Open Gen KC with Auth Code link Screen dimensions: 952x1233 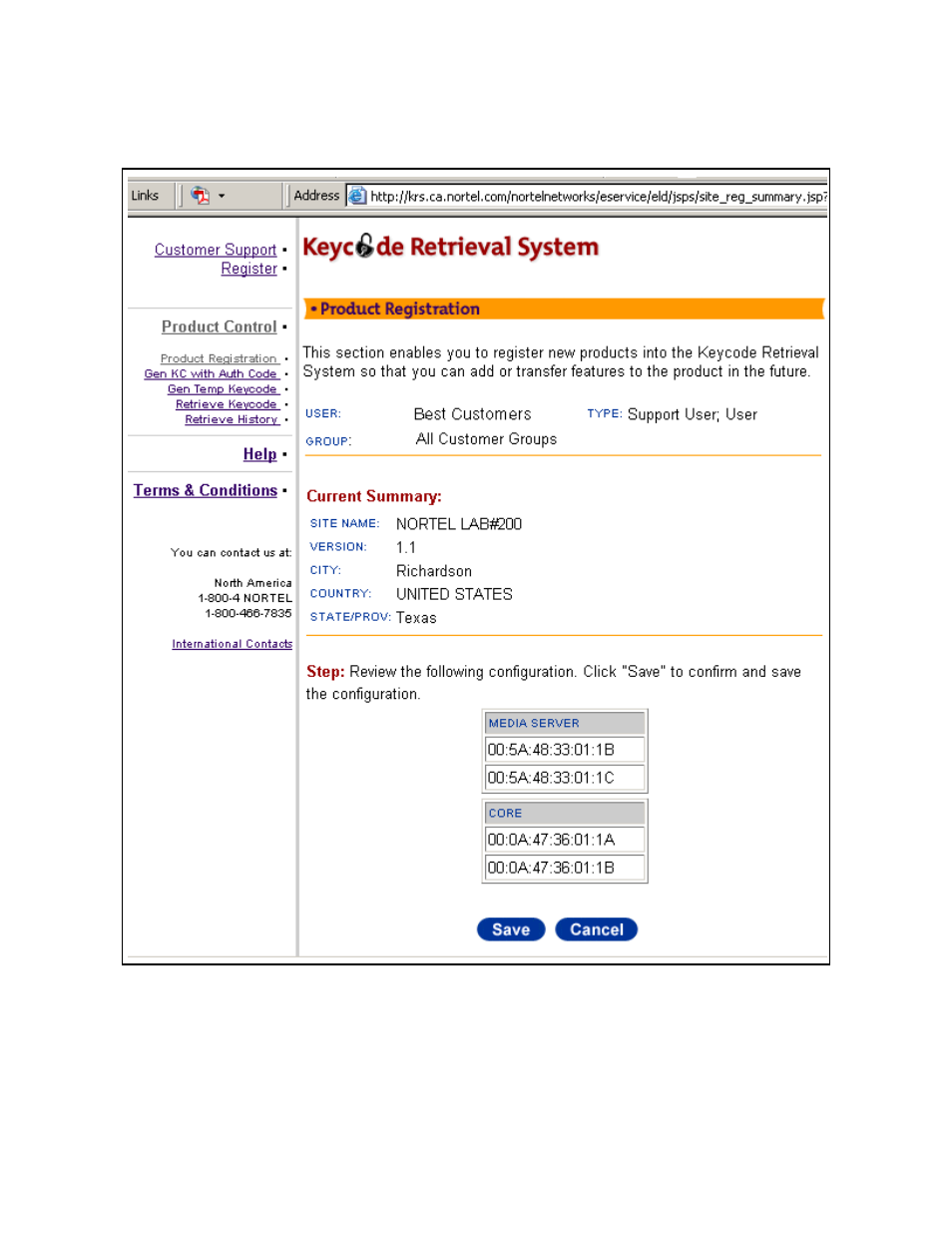pos(211,373)
